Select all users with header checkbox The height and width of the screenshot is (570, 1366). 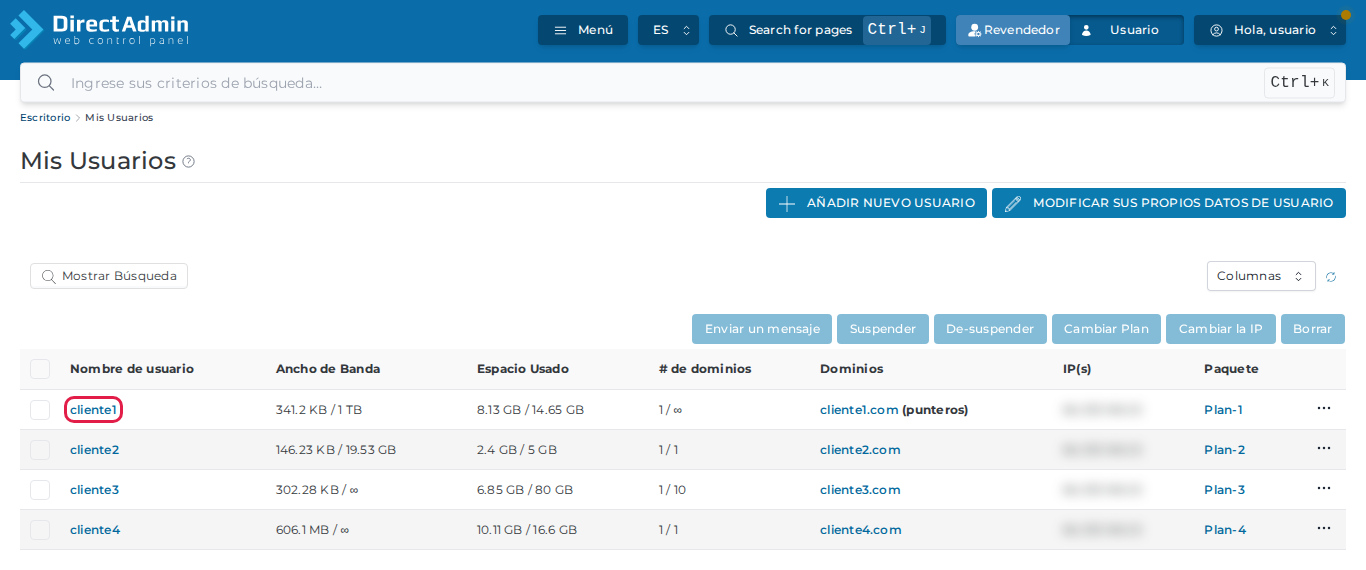coord(40,369)
